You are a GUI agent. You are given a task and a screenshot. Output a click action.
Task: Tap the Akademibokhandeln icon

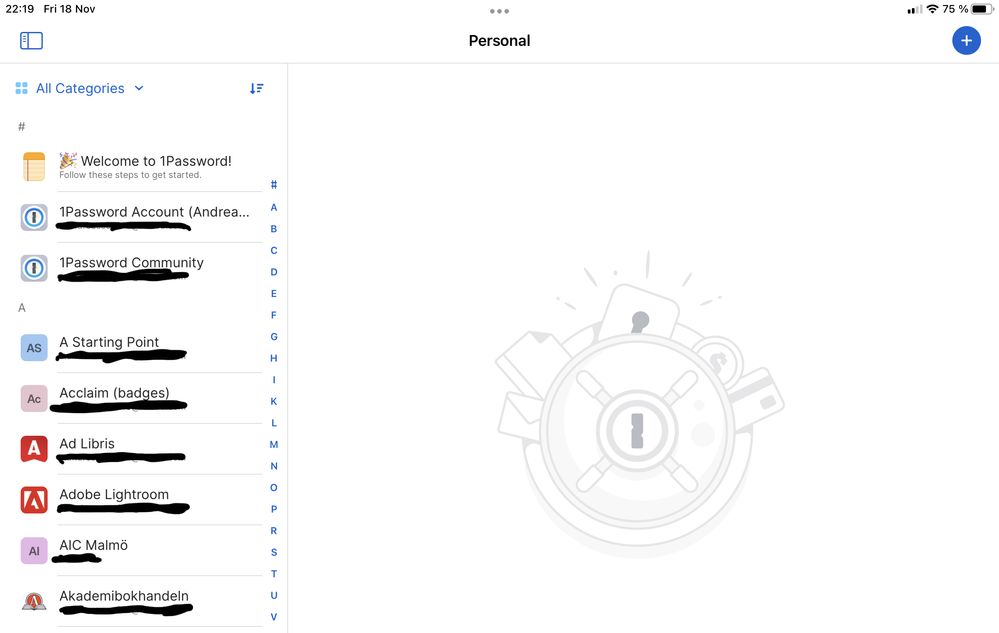[34, 601]
